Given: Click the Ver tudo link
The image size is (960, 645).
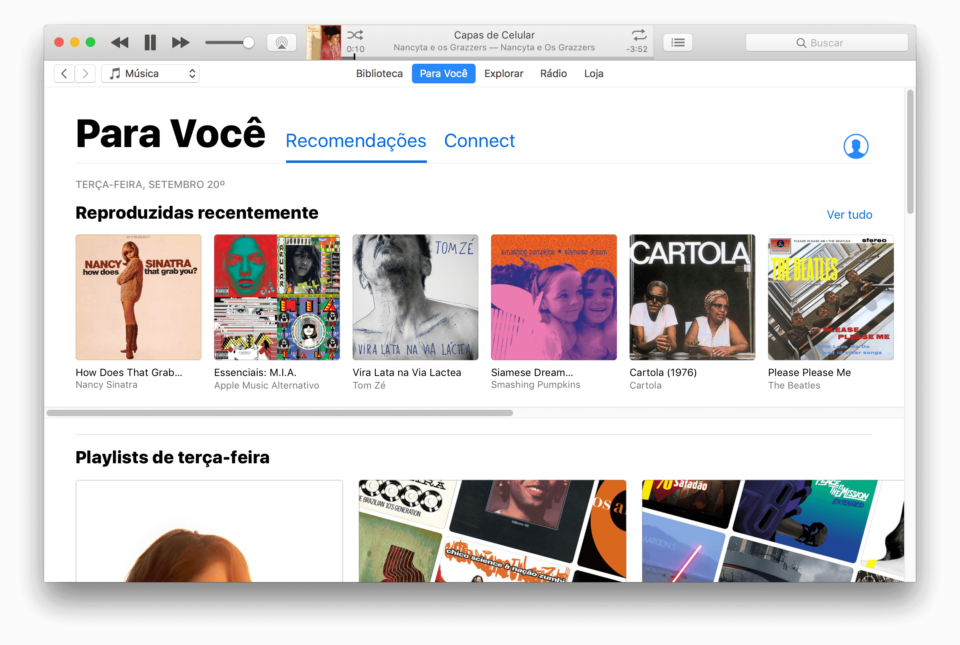Looking at the screenshot, I should click(850, 214).
